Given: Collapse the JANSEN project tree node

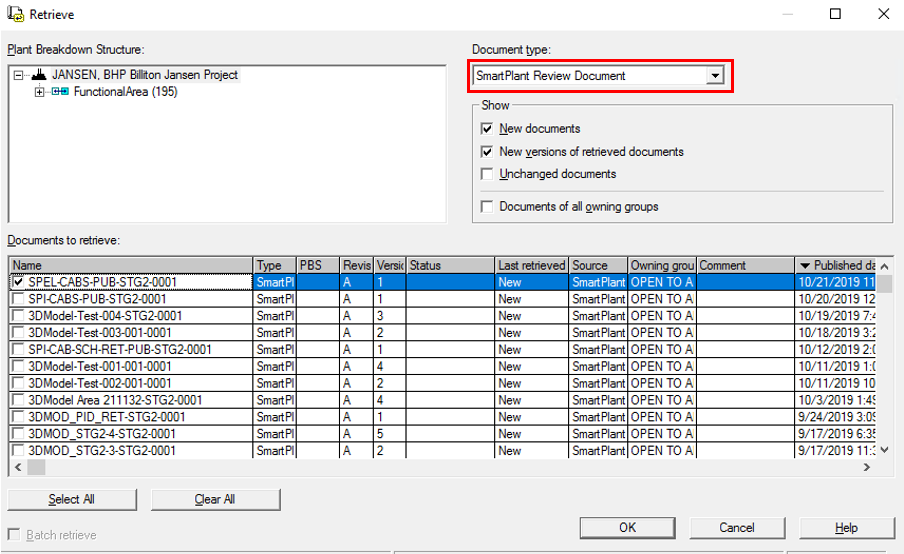Looking at the screenshot, I should click(20, 75).
